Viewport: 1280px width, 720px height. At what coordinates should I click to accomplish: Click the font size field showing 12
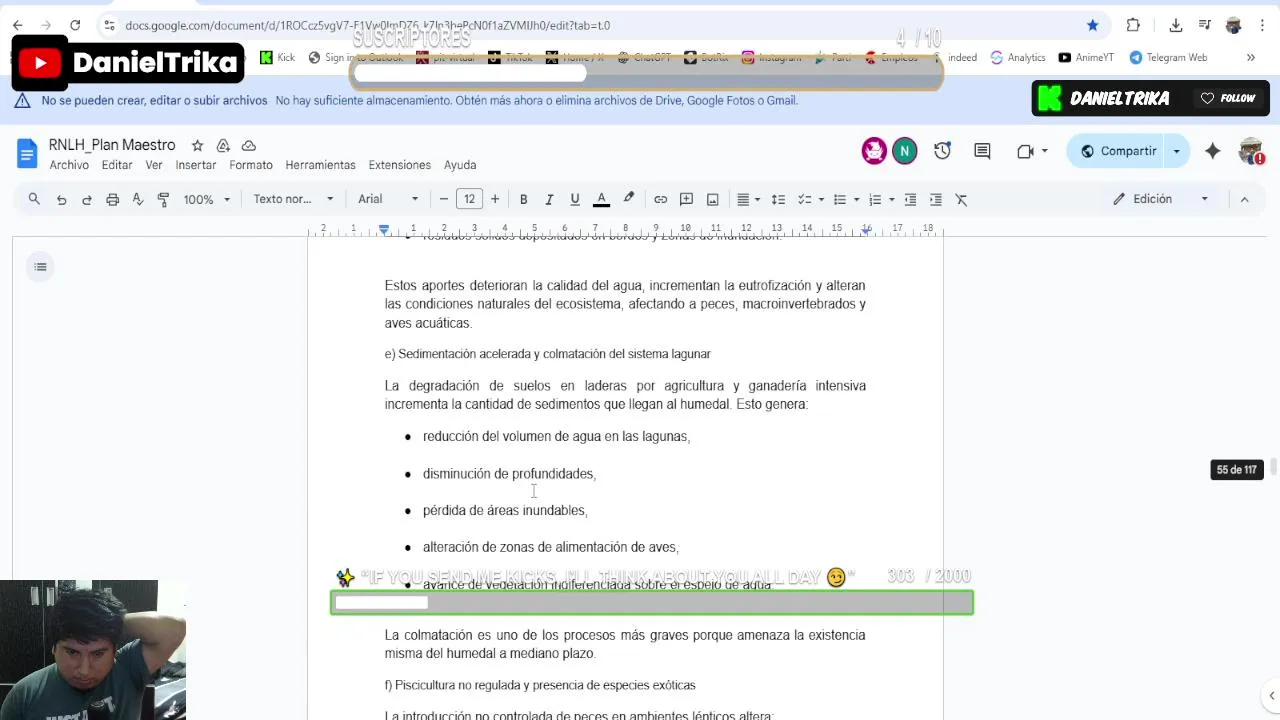pos(470,199)
